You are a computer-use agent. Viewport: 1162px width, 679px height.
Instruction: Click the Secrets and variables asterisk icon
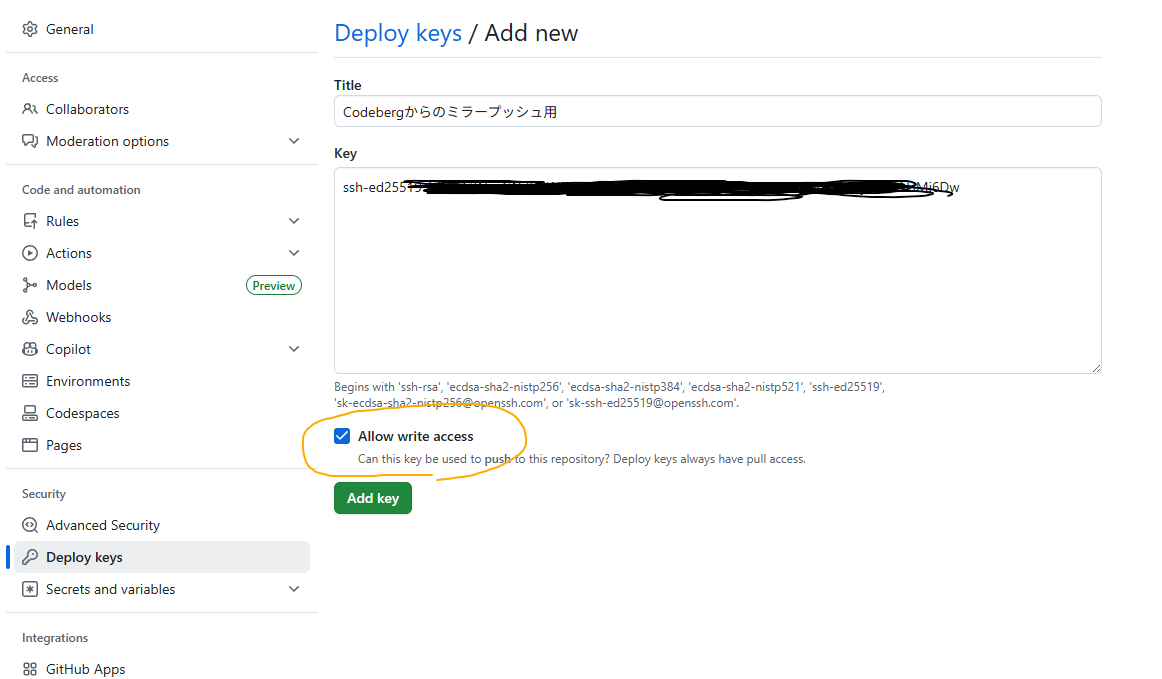(30, 589)
